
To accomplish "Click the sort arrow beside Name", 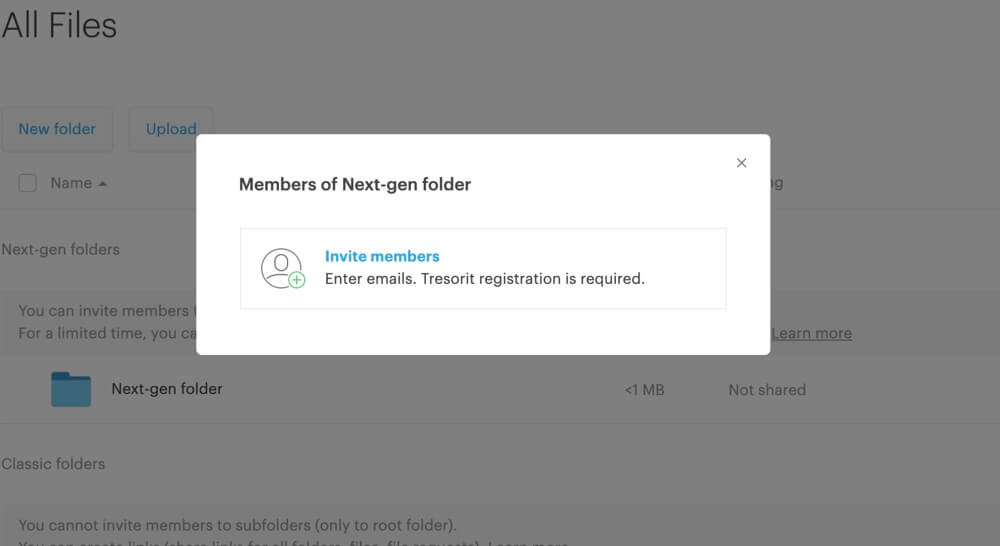I will tap(103, 184).
